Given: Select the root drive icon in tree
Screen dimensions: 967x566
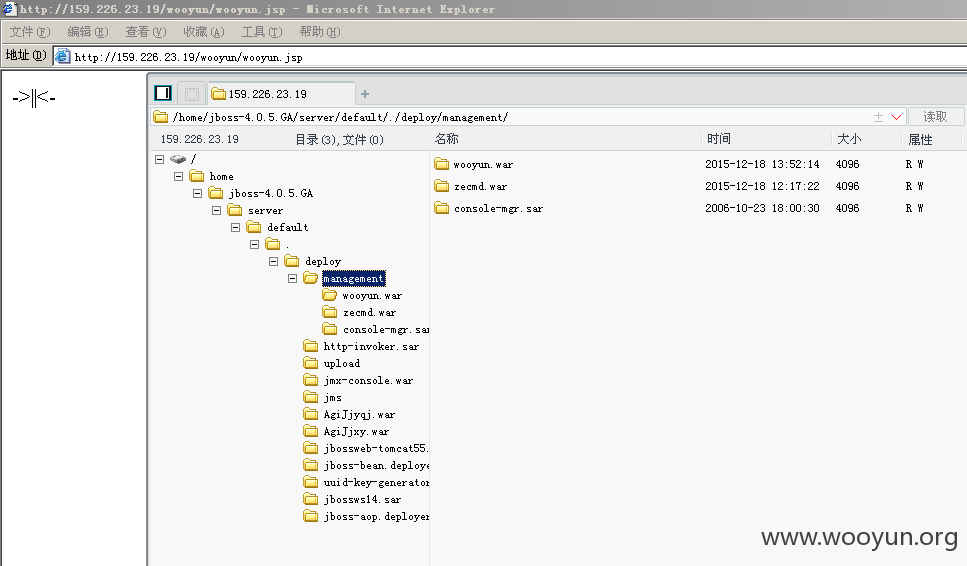Looking at the screenshot, I should (x=178, y=159).
